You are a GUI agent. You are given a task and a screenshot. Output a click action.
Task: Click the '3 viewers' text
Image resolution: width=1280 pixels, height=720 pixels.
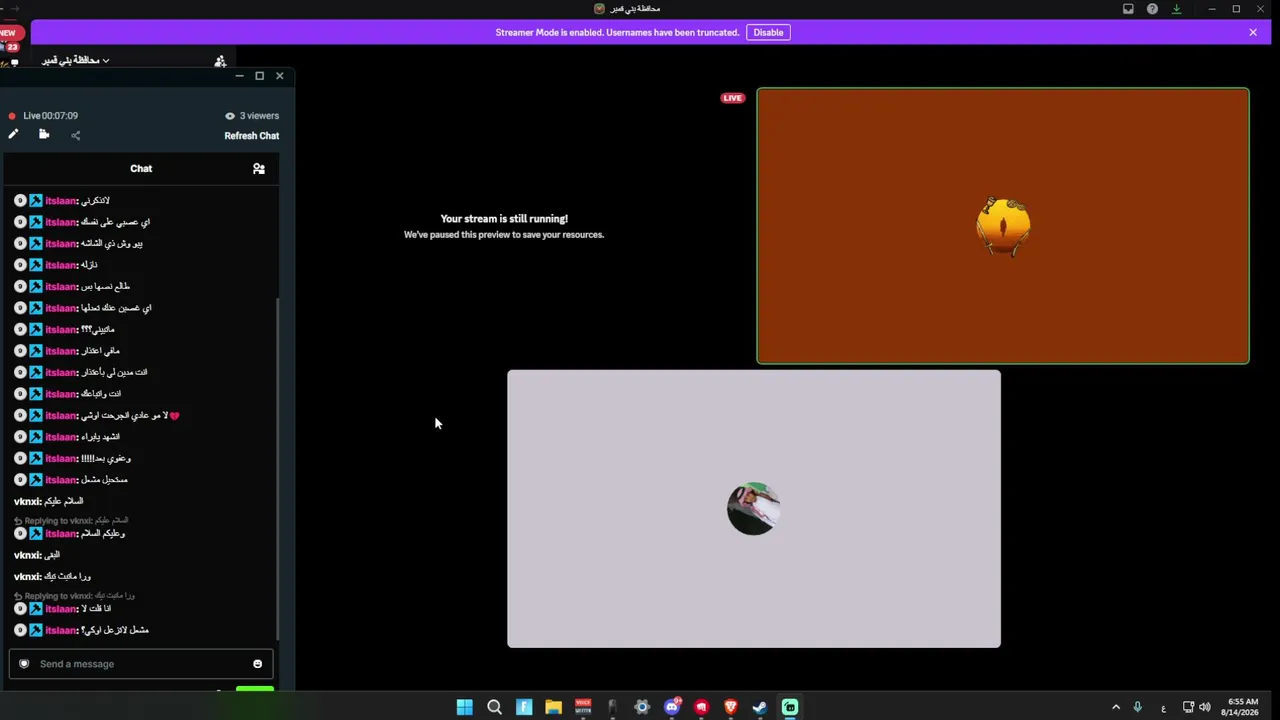coord(258,116)
